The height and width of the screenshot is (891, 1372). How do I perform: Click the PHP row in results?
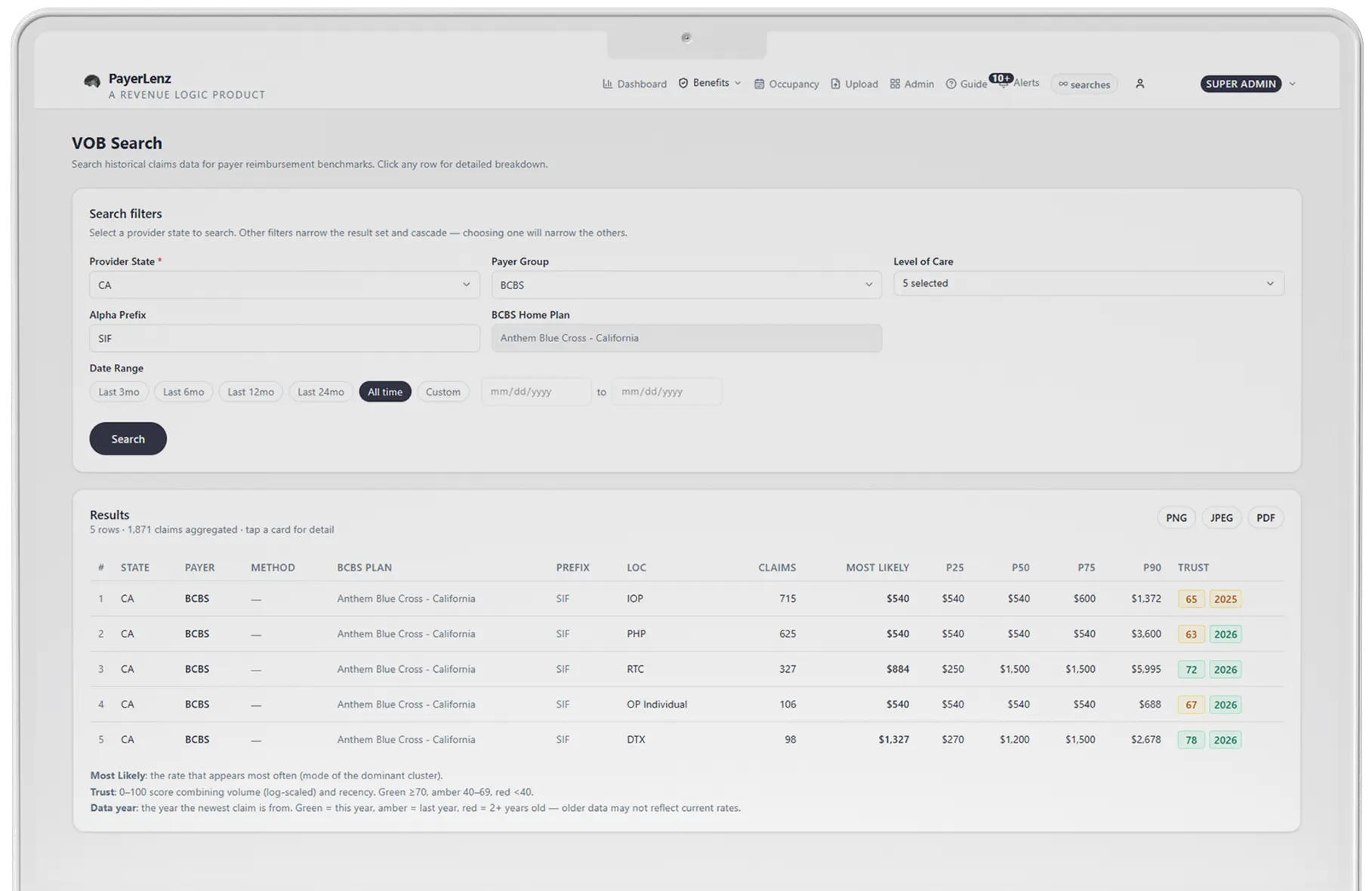[686, 634]
